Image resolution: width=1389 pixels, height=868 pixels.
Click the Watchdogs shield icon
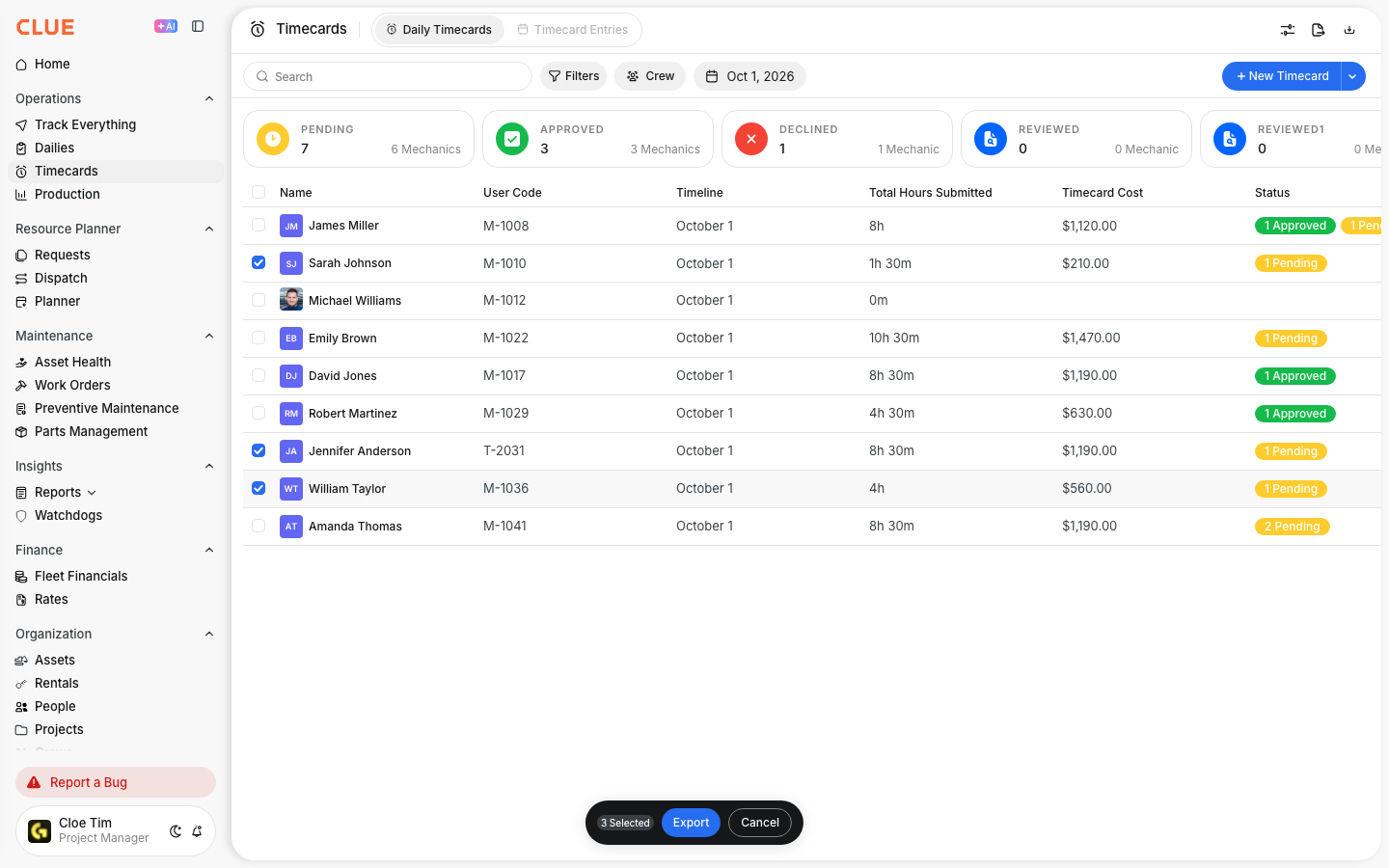point(21,516)
